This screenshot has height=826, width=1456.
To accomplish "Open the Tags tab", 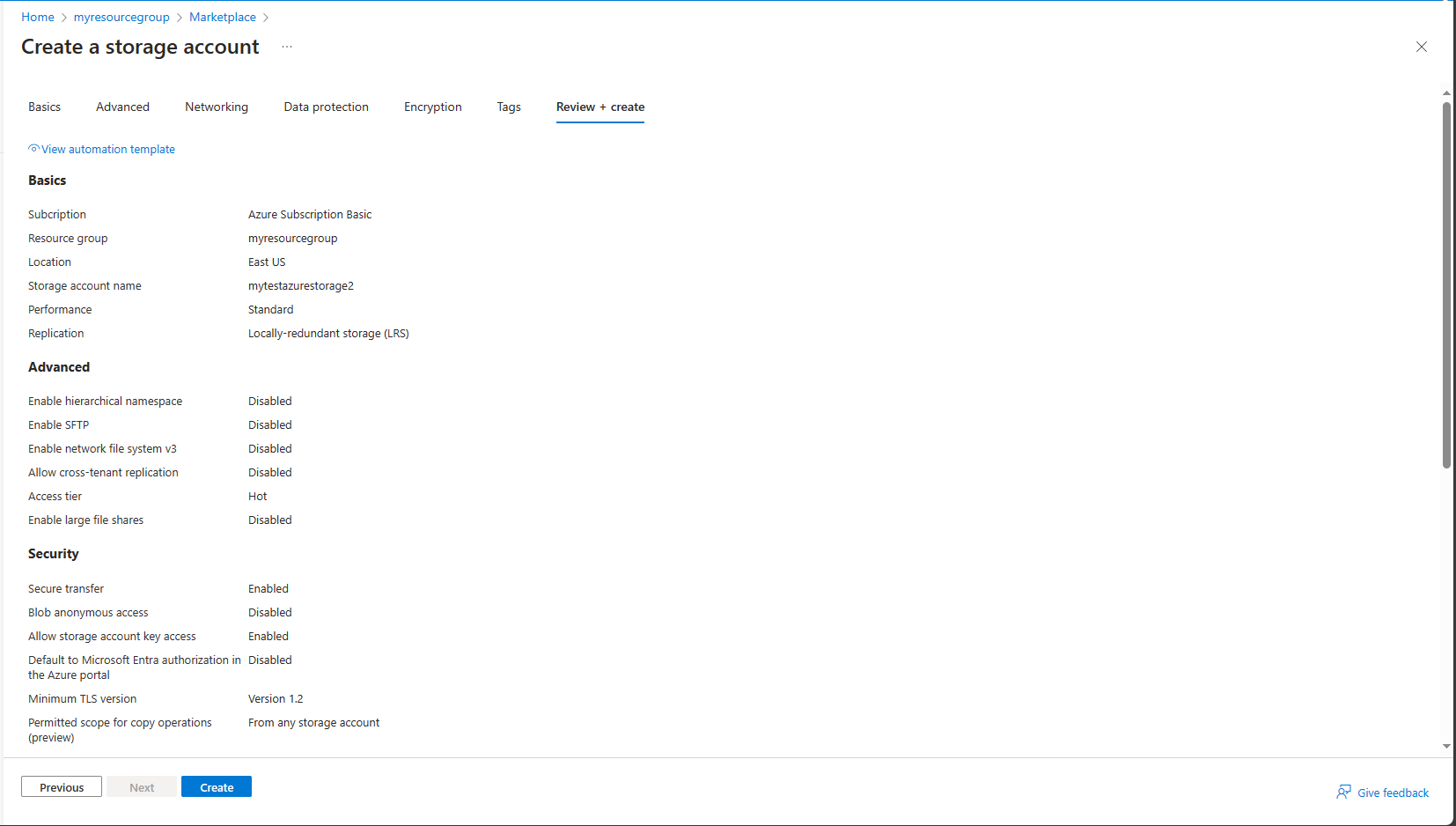I will pos(509,107).
